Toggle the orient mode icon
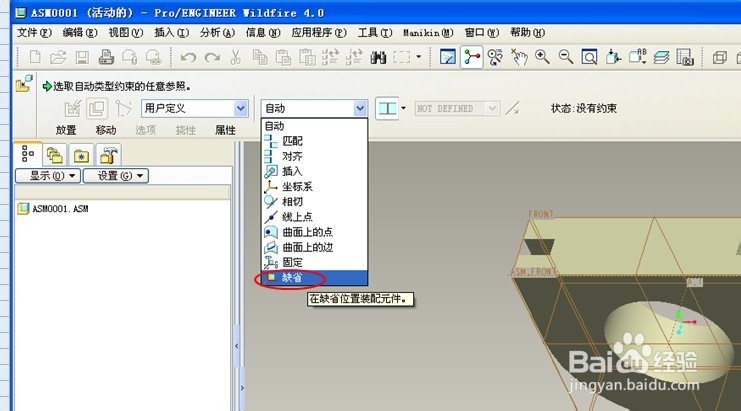The image size is (741, 411). point(495,57)
